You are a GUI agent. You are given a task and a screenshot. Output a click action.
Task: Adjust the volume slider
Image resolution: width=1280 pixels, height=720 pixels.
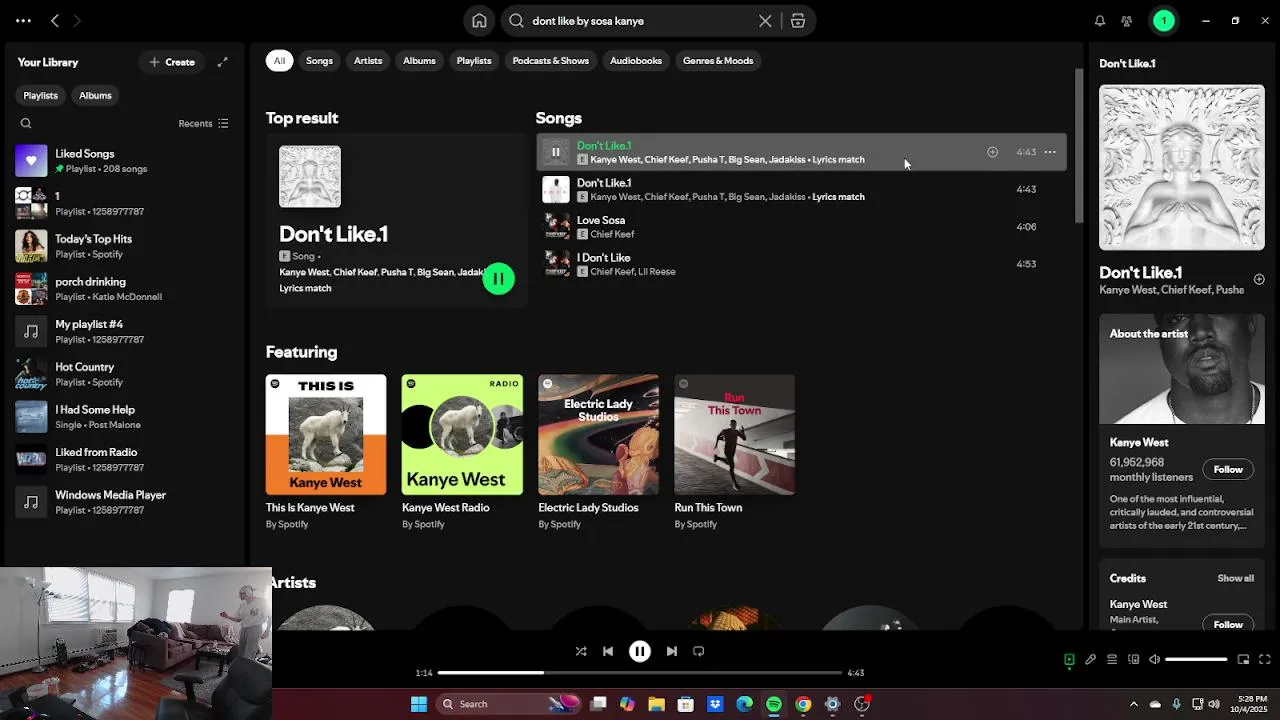pos(1196,659)
